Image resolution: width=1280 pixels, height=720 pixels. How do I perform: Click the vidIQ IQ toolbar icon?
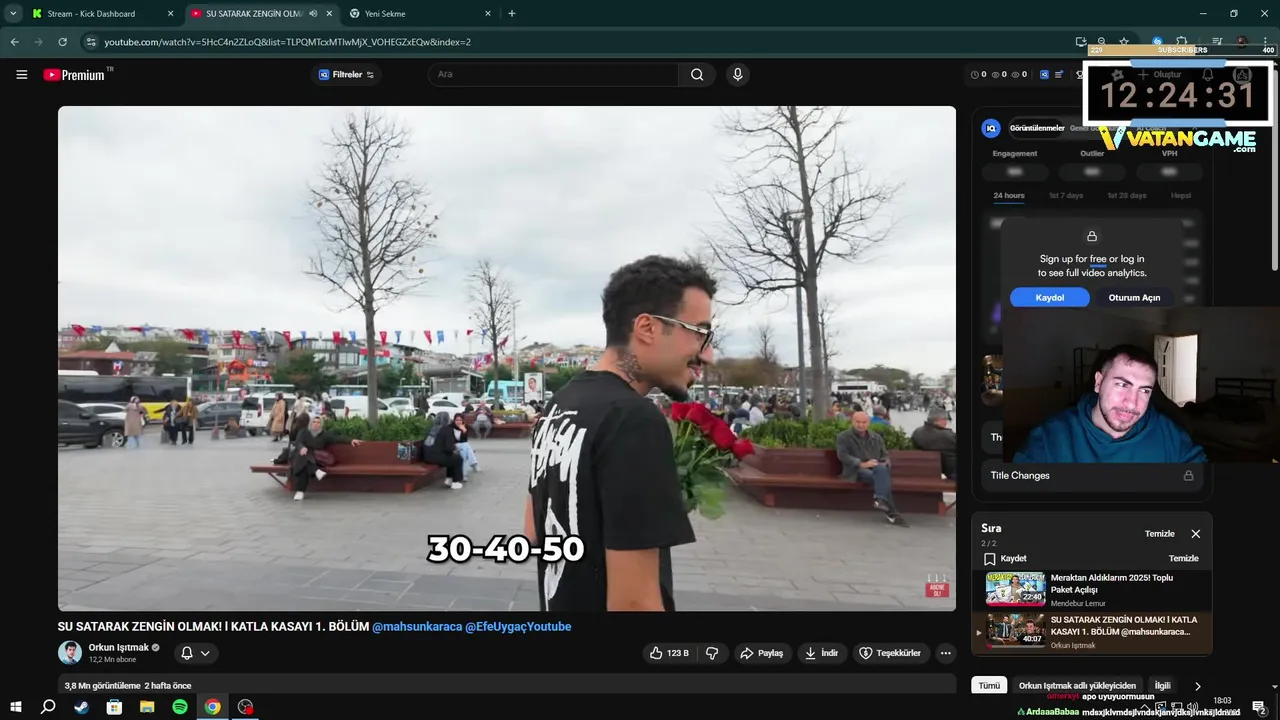coord(1044,74)
